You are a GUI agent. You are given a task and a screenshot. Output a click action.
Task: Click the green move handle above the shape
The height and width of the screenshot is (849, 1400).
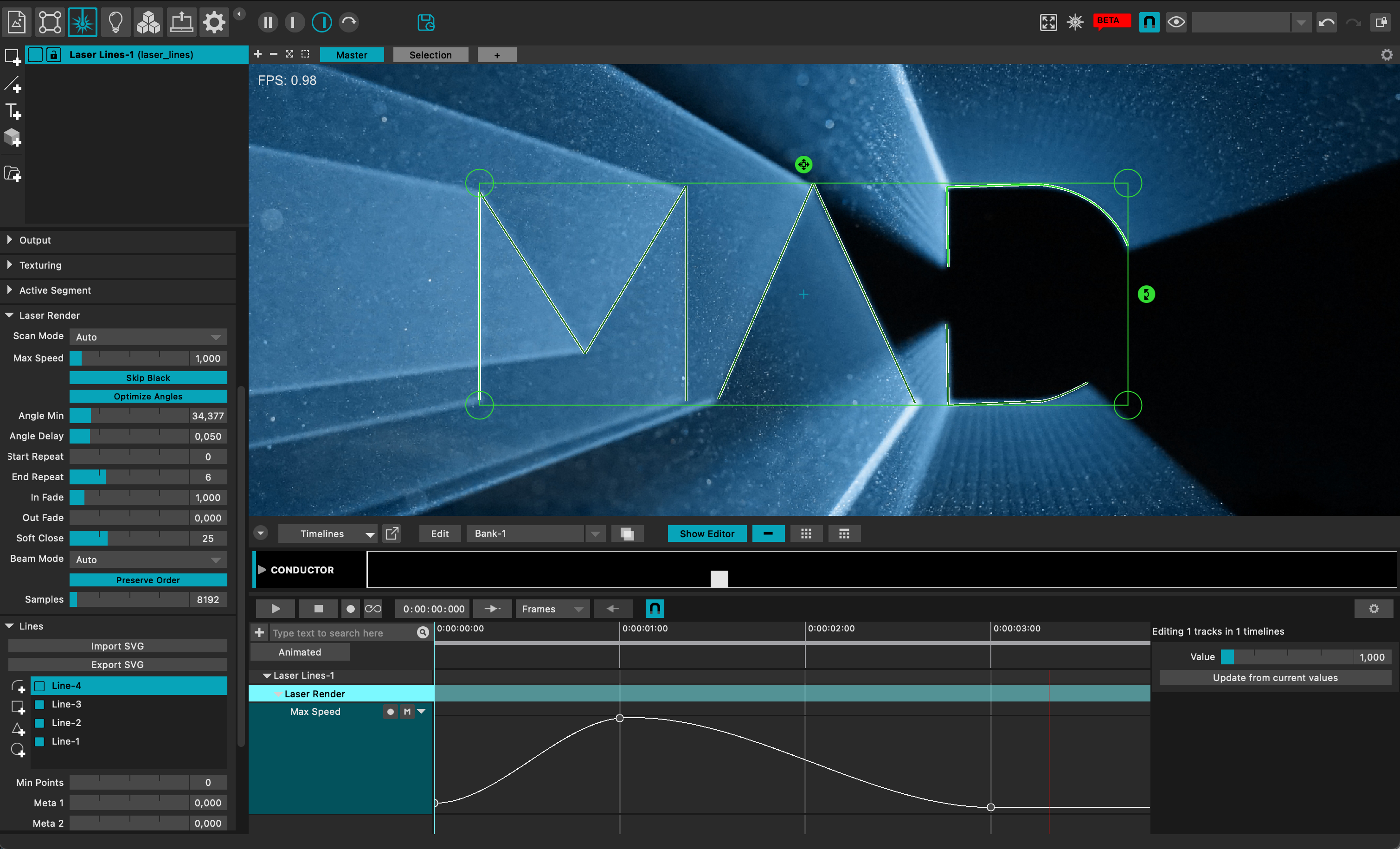pos(803,165)
